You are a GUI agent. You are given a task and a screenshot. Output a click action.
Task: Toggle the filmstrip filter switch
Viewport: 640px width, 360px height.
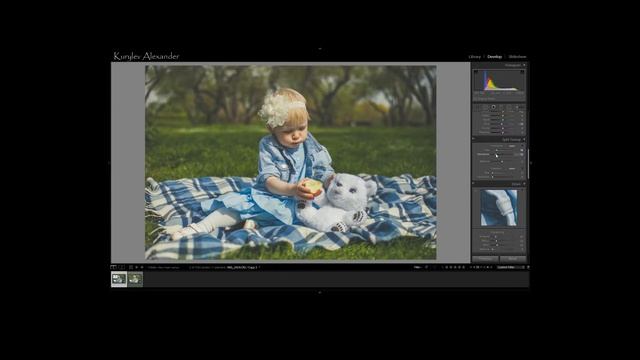point(528,267)
